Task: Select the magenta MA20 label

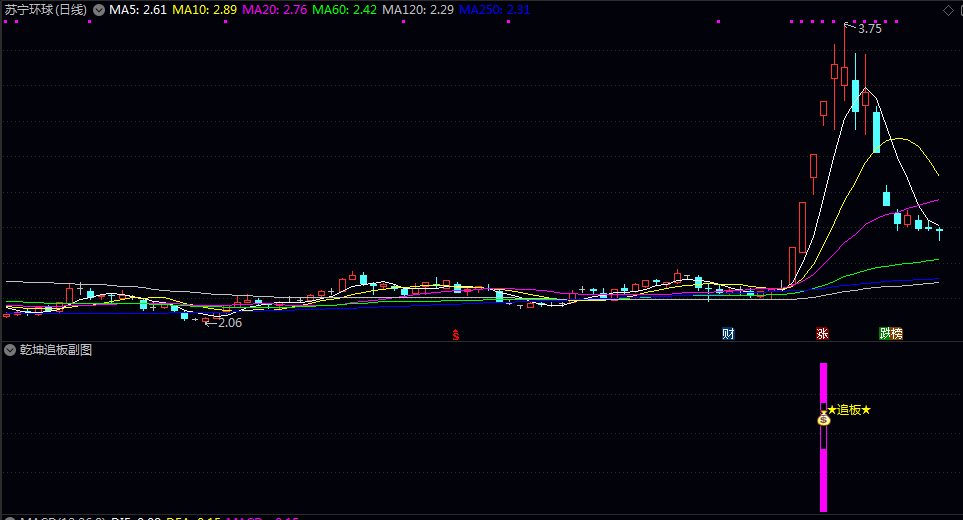Action: pos(275,10)
